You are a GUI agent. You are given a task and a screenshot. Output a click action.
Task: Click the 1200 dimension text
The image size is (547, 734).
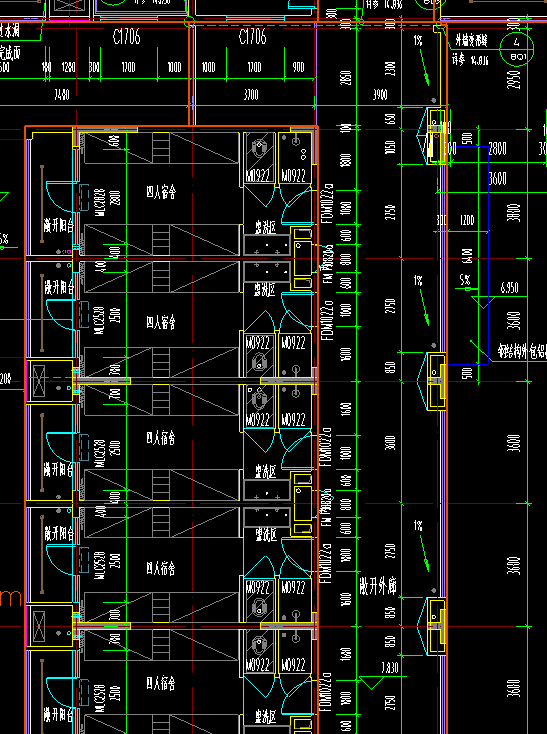pyautogui.click(x=467, y=220)
